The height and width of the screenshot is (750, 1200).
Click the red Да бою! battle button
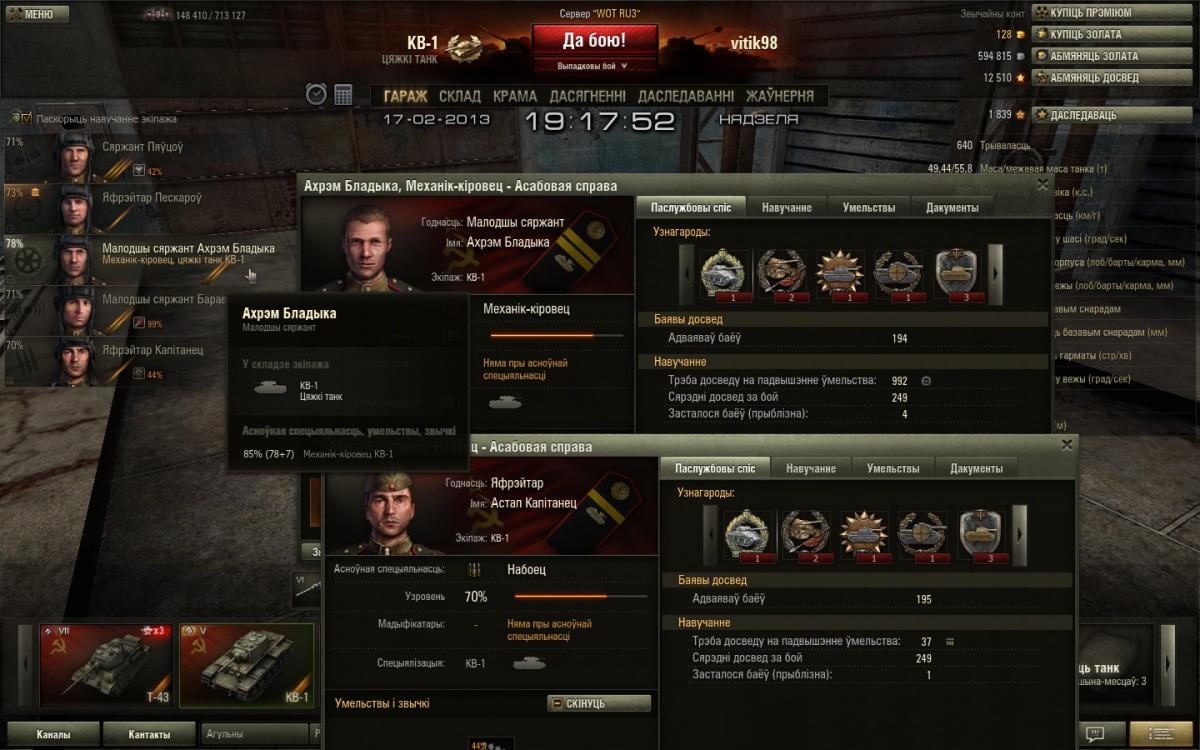click(x=595, y=42)
